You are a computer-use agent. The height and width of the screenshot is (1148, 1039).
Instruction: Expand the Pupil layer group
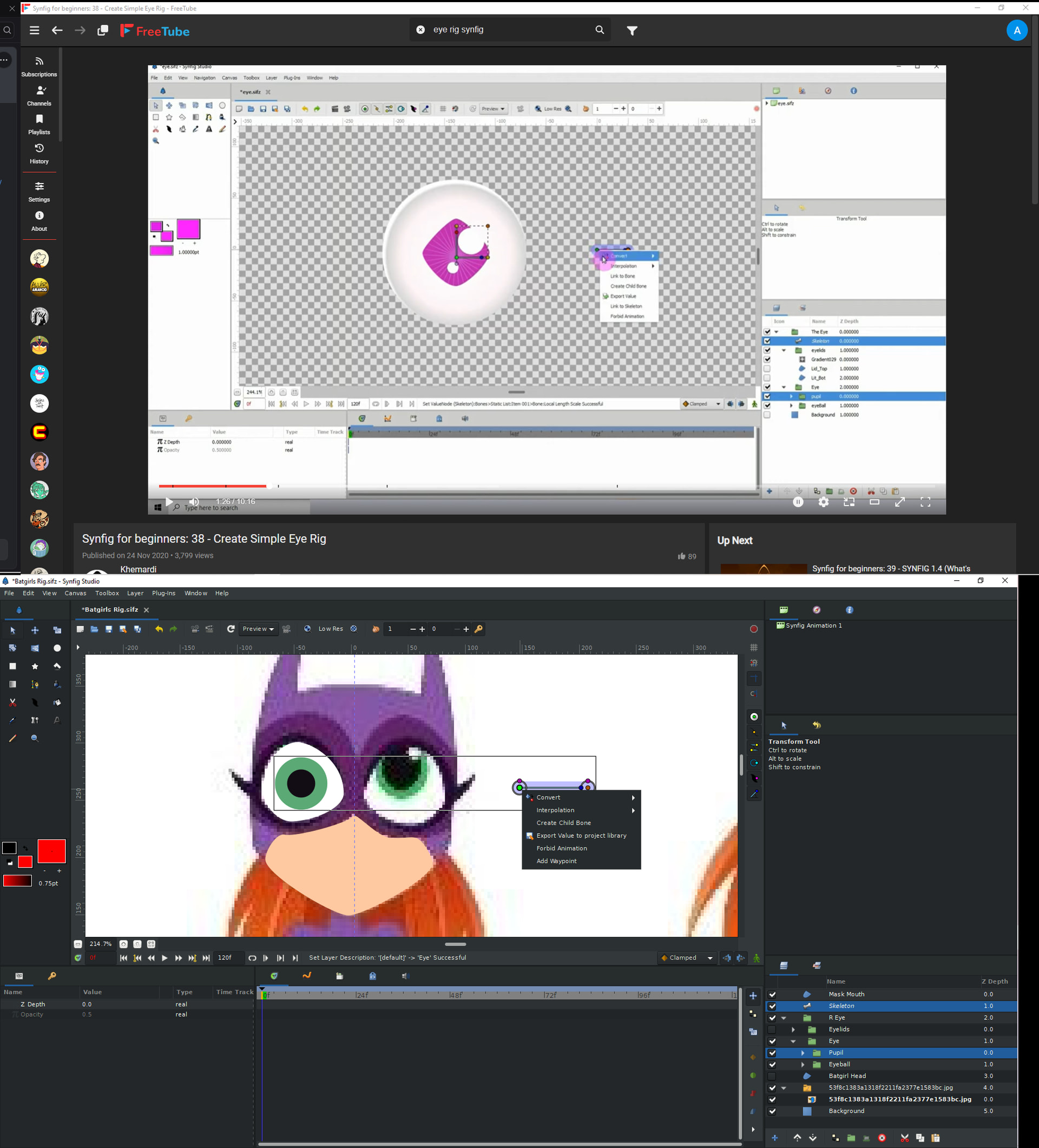[803, 1052]
